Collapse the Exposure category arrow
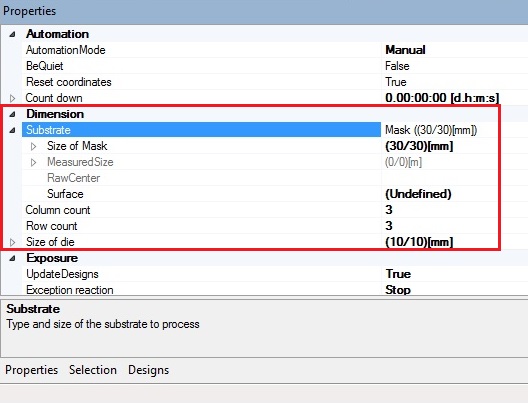 coord(12,258)
